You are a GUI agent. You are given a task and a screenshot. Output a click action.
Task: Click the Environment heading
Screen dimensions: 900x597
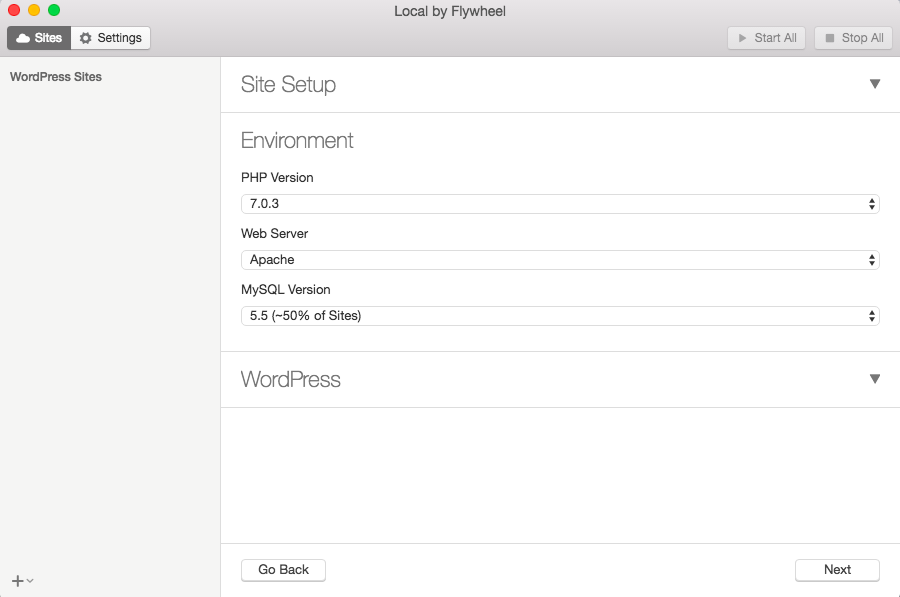[x=297, y=141]
